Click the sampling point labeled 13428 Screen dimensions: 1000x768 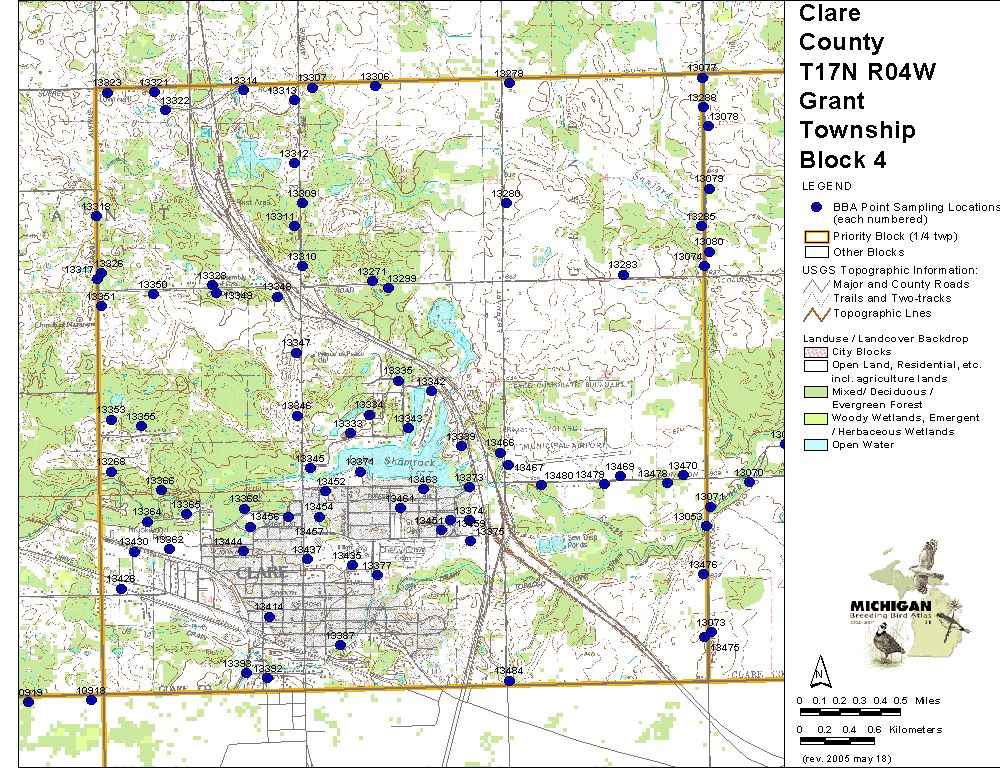[x=121, y=589]
